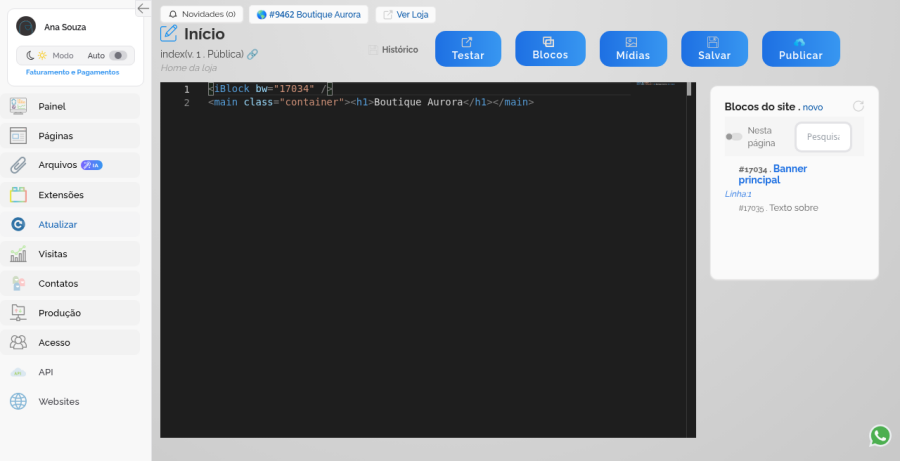Click Salvar to save page
The width and height of the screenshot is (900, 461).
point(714,49)
